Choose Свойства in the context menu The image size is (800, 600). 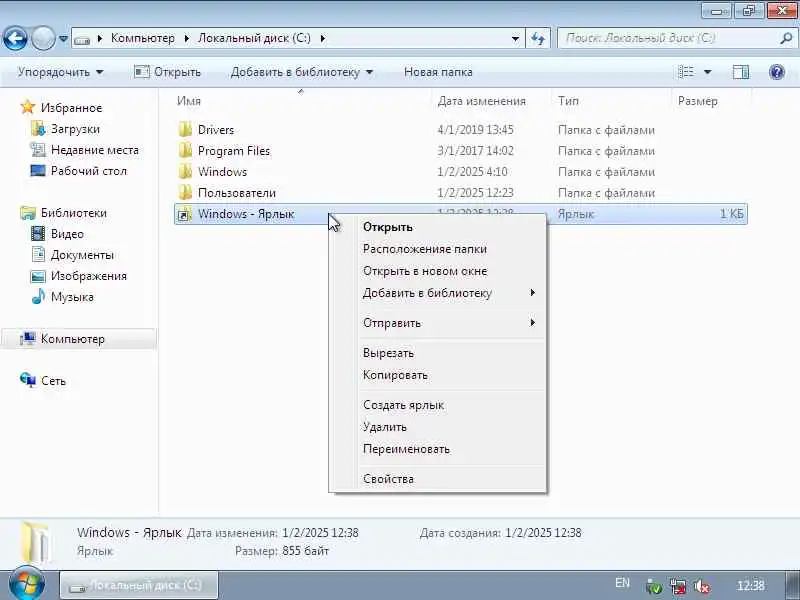coord(388,479)
